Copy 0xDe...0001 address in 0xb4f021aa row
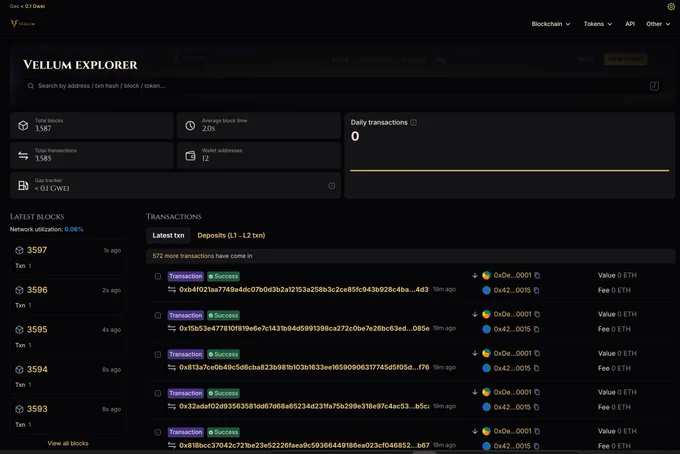This screenshot has width=680, height=454. pyautogui.click(x=537, y=275)
